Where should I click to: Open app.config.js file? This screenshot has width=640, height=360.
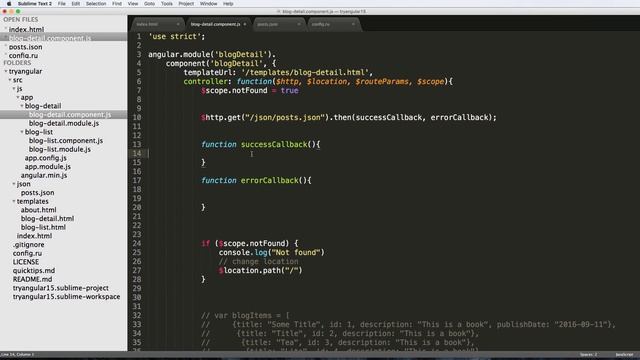coord(45,158)
